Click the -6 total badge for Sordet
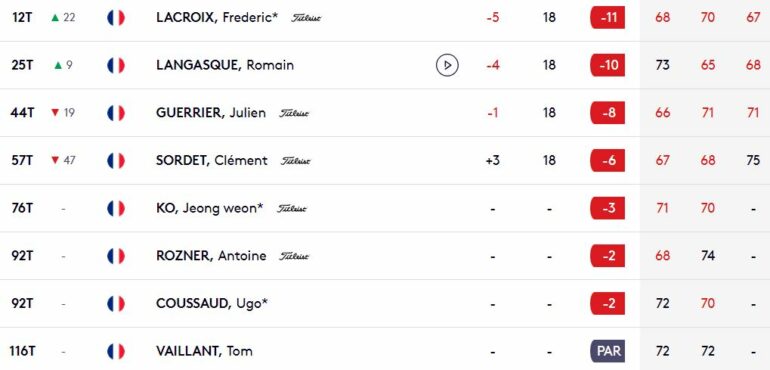The height and width of the screenshot is (370, 770). [607, 161]
